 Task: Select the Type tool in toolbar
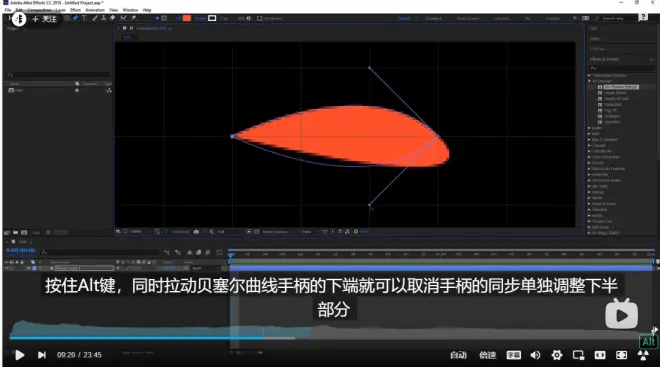(x=84, y=18)
